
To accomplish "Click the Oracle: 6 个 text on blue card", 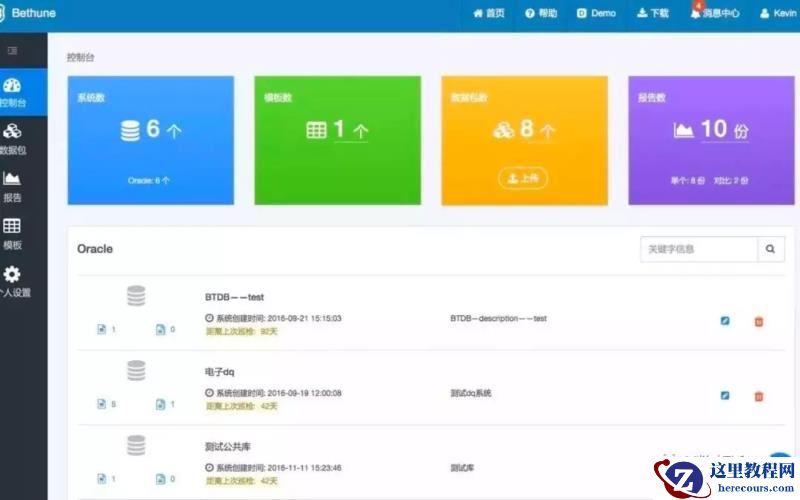I will 149,180.
